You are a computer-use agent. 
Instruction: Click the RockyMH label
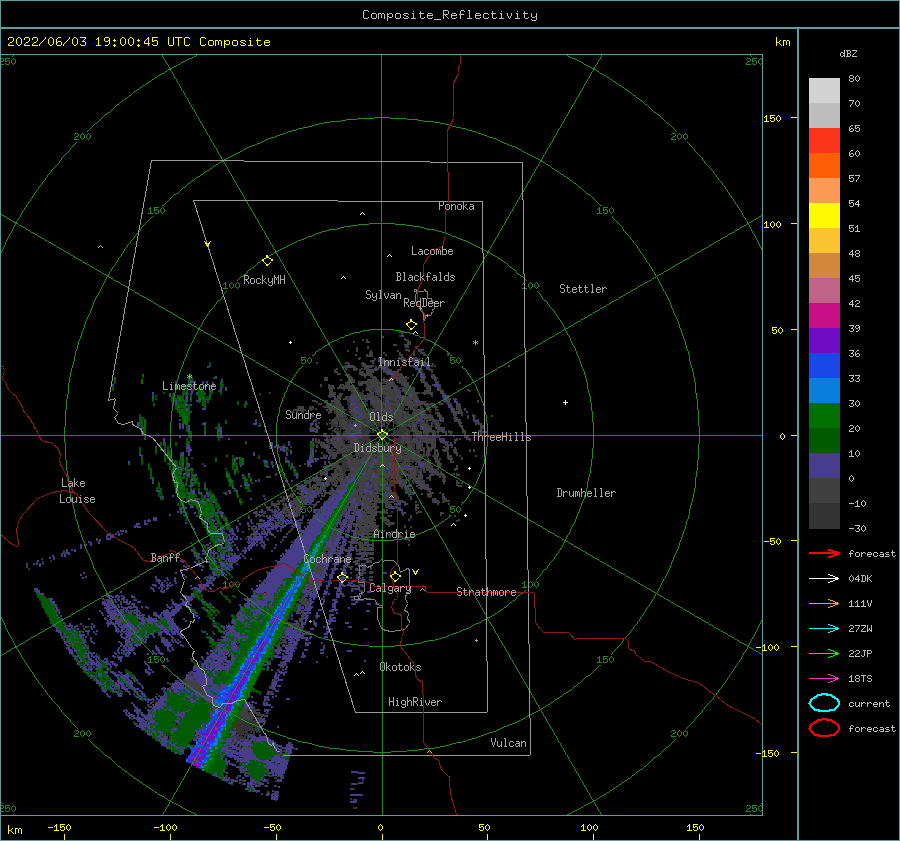(264, 280)
